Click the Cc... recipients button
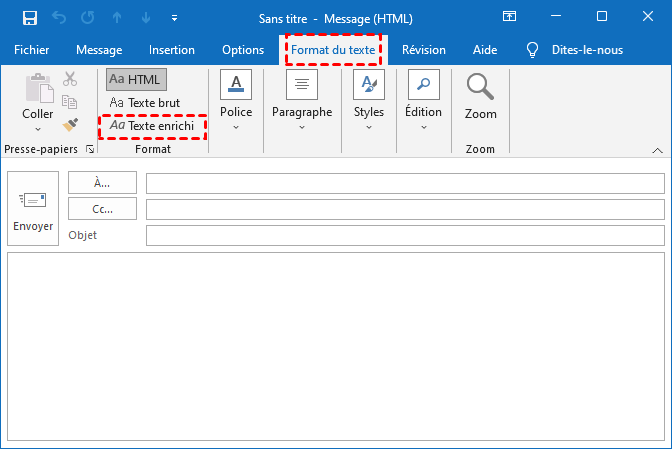 (102, 209)
